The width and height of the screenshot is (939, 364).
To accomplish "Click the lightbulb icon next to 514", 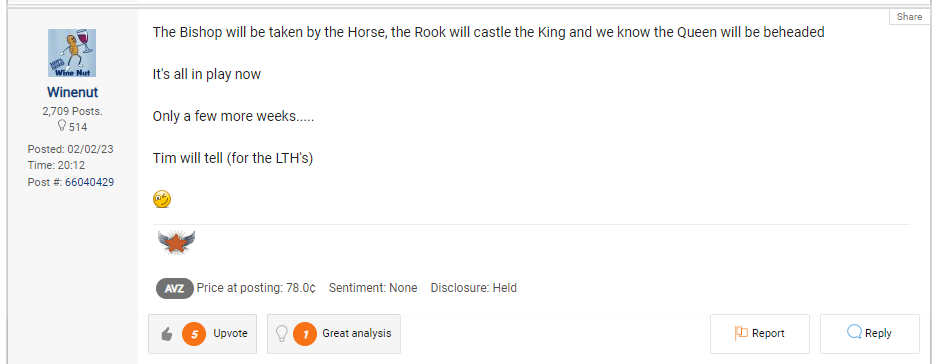I will click(60, 126).
